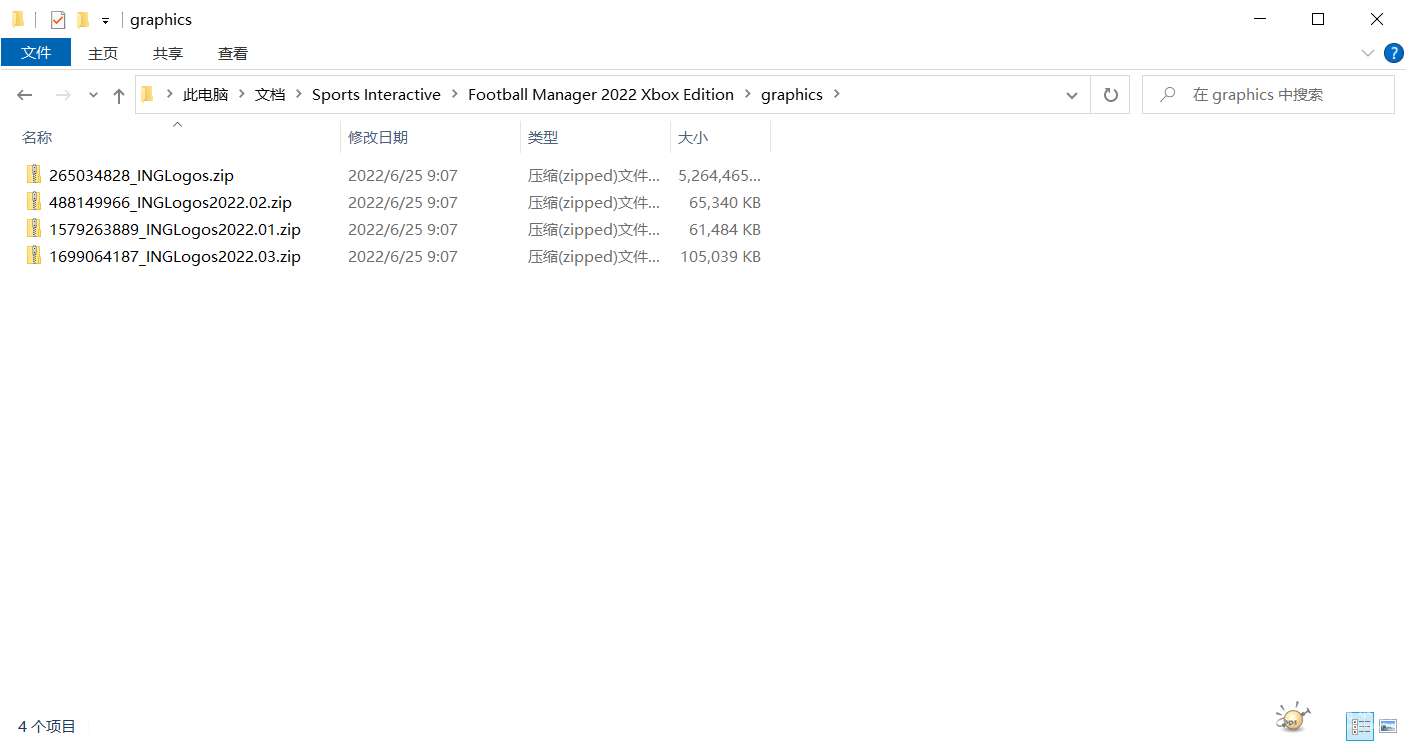Click the type cell of 488149966_INGLogos2022.02.zip
This screenshot has height=741, width=1406.
click(x=594, y=202)
